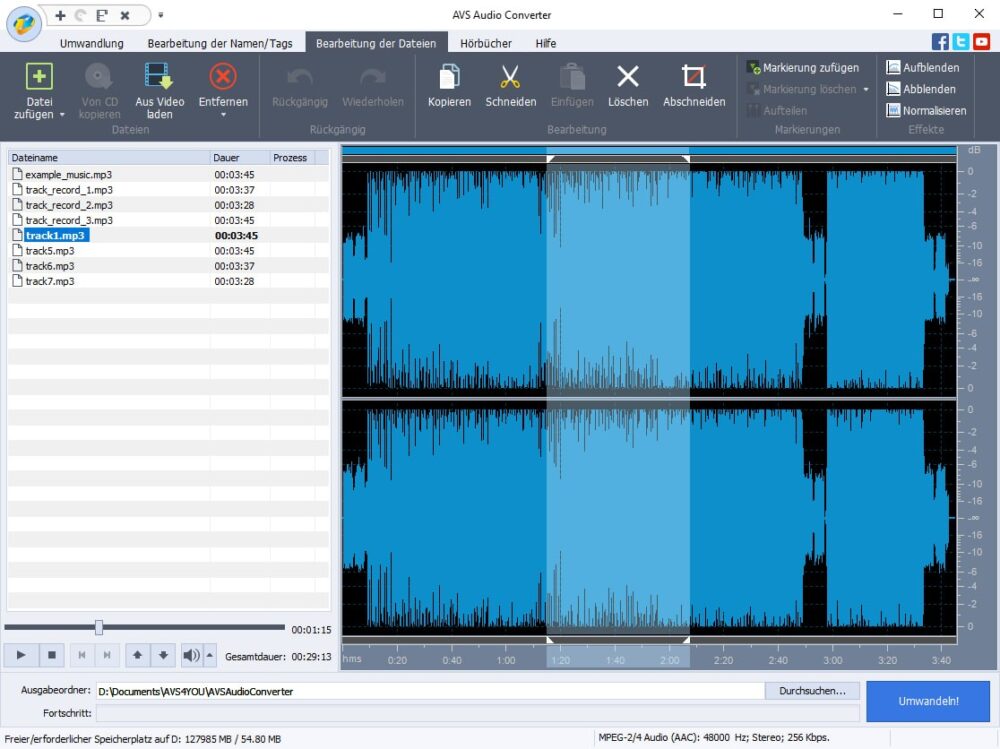
Task: Click the Löschen X icon
Action: tap(628, 77)
